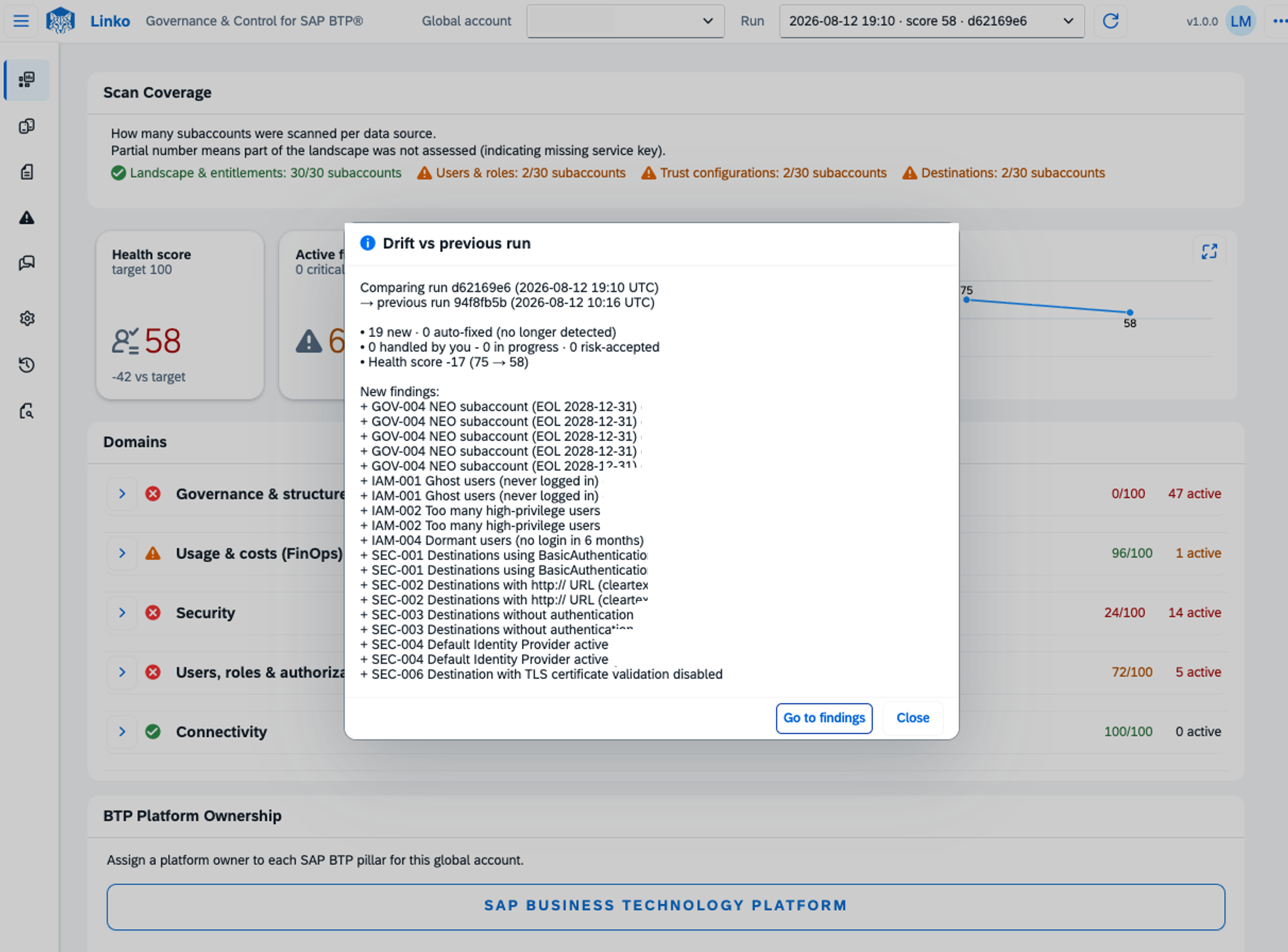Screen dimensions: 1288x952
Task: Click '0 active' in Connectivity row
Action: [1198, 732]
